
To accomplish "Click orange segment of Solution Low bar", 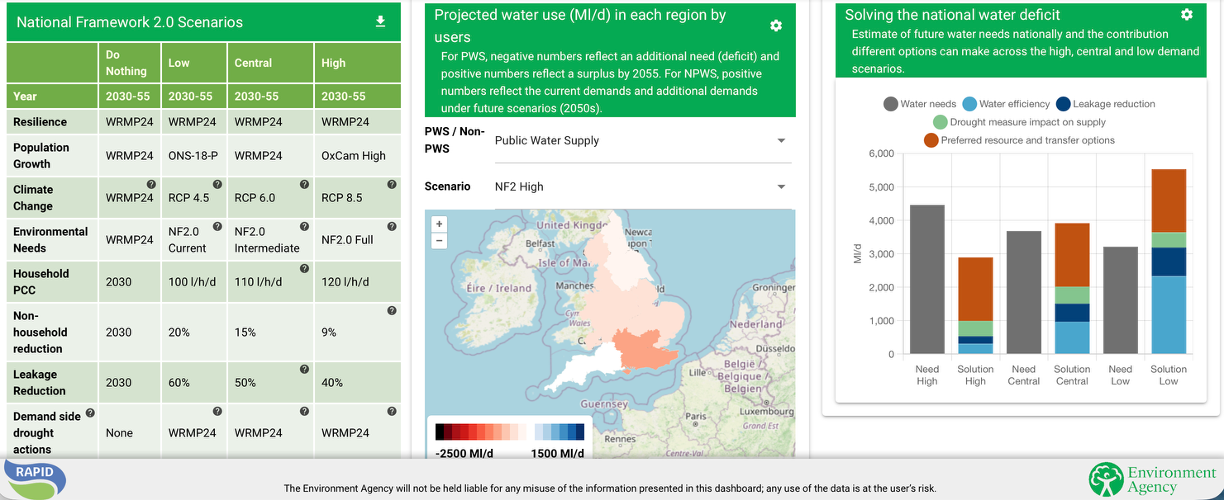I will click(1169, 201).
